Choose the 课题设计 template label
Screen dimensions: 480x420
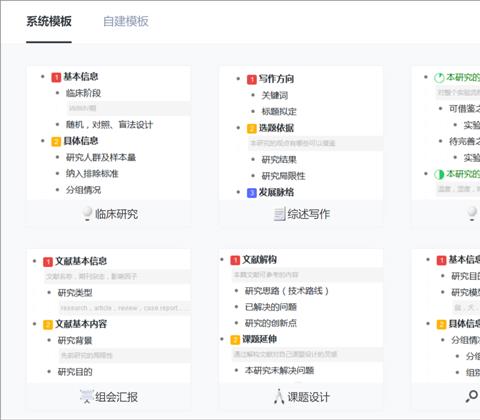tap(309, 397)
